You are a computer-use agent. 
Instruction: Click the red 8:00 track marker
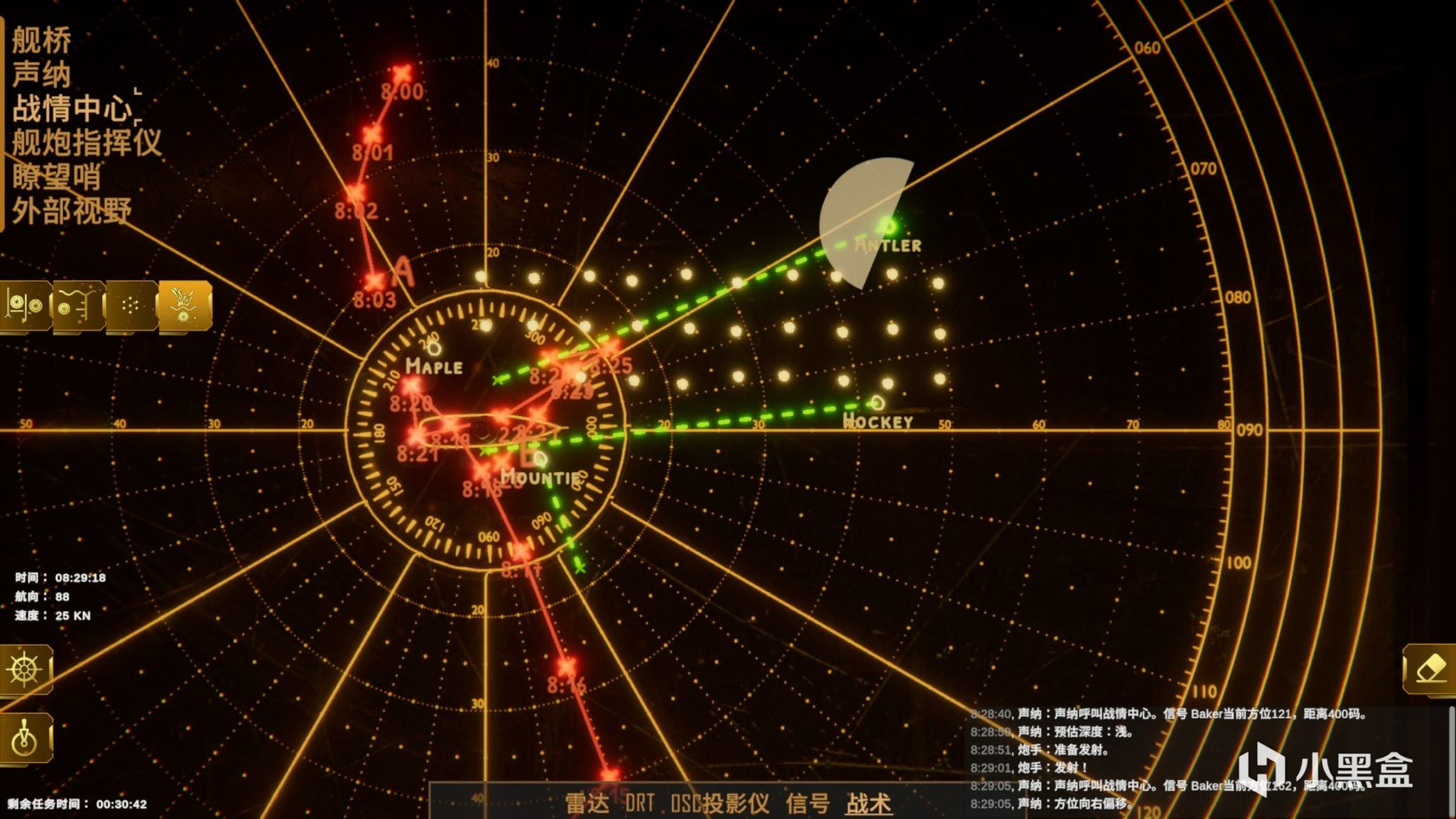[402, 73]
